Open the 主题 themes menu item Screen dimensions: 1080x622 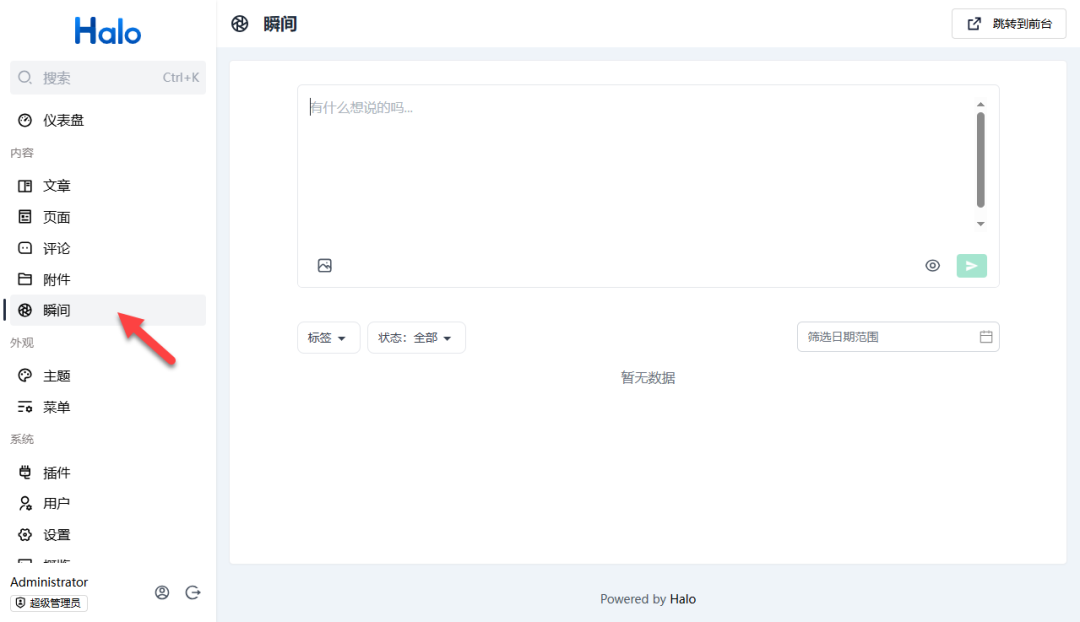107,375
